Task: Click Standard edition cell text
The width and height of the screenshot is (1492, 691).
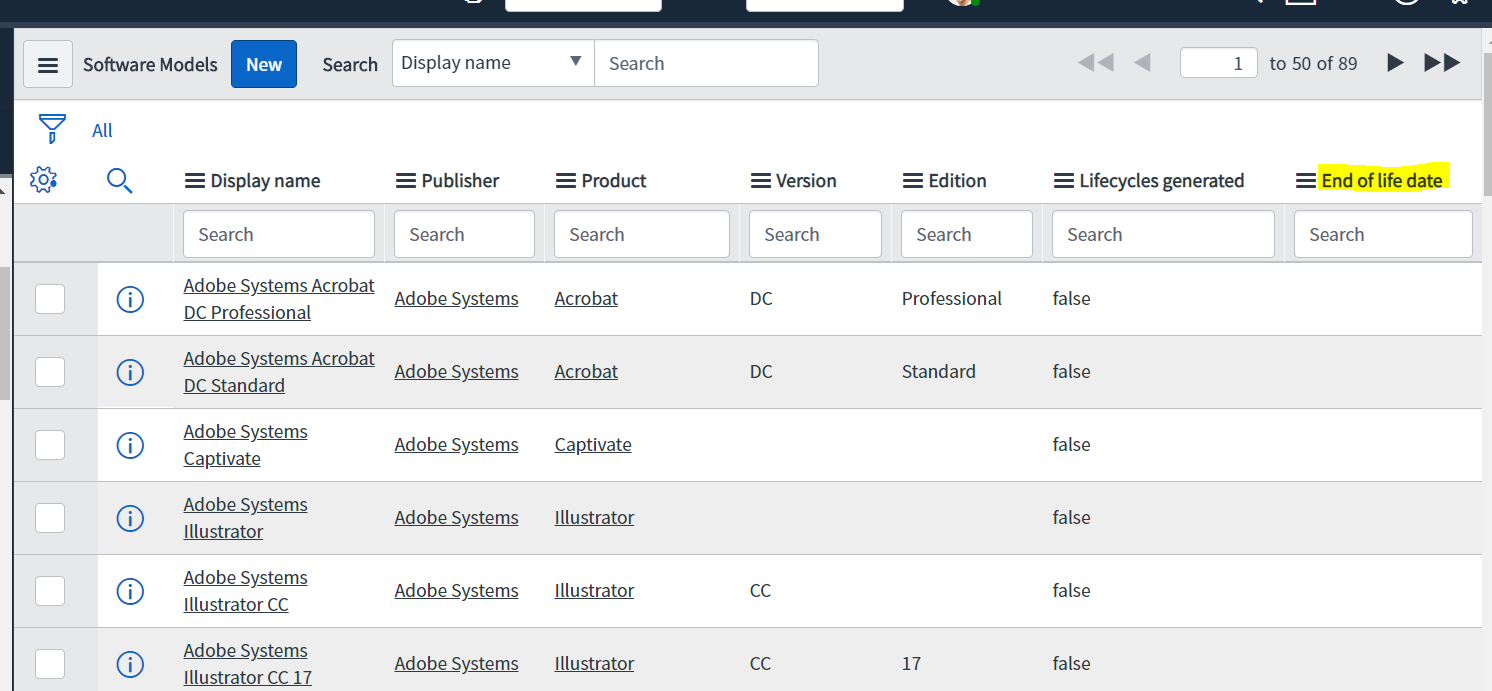Action: 939,372
